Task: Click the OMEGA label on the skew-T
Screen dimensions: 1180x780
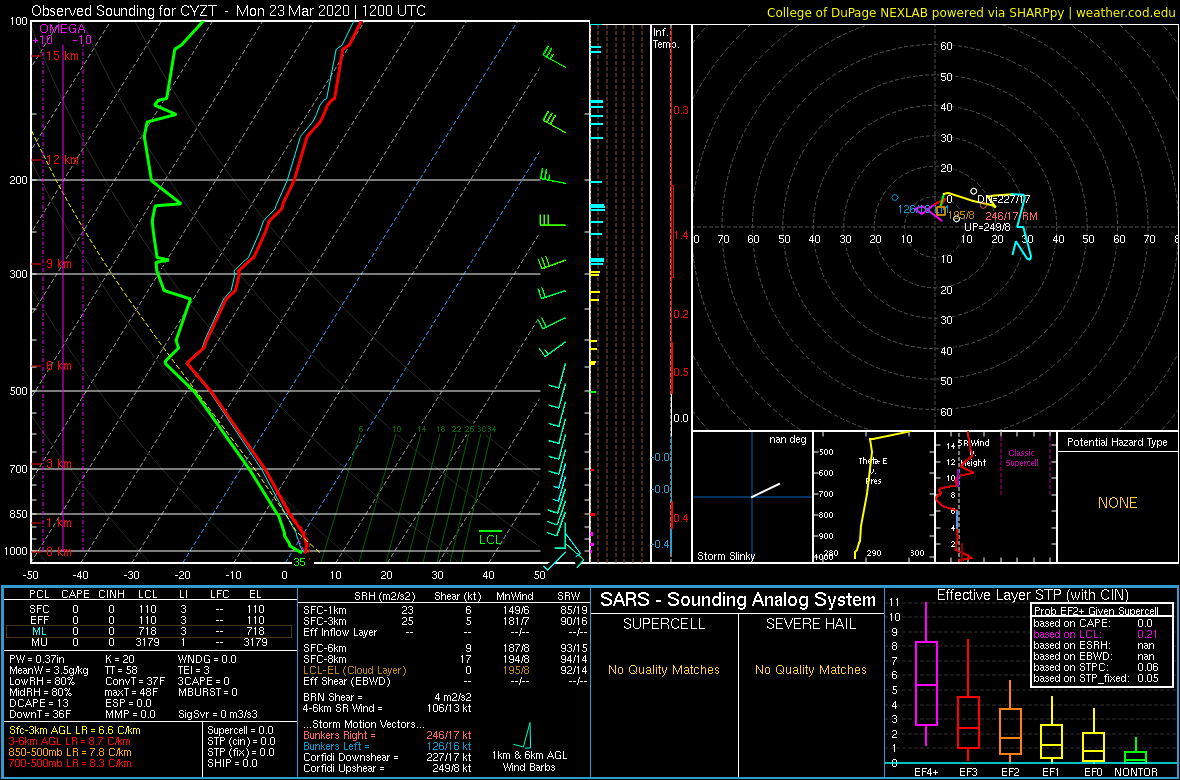Action: 62,29
